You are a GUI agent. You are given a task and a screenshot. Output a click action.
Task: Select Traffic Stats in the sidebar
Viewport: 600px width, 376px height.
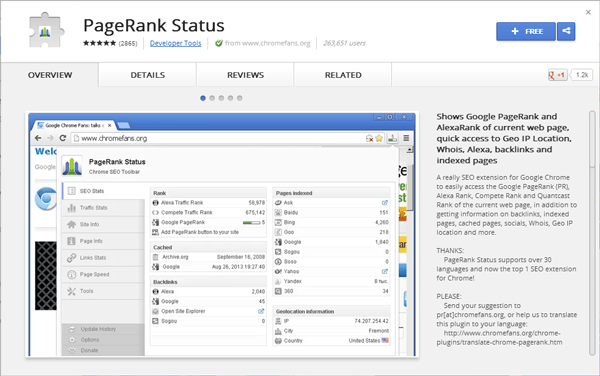[x=103, y=208]
